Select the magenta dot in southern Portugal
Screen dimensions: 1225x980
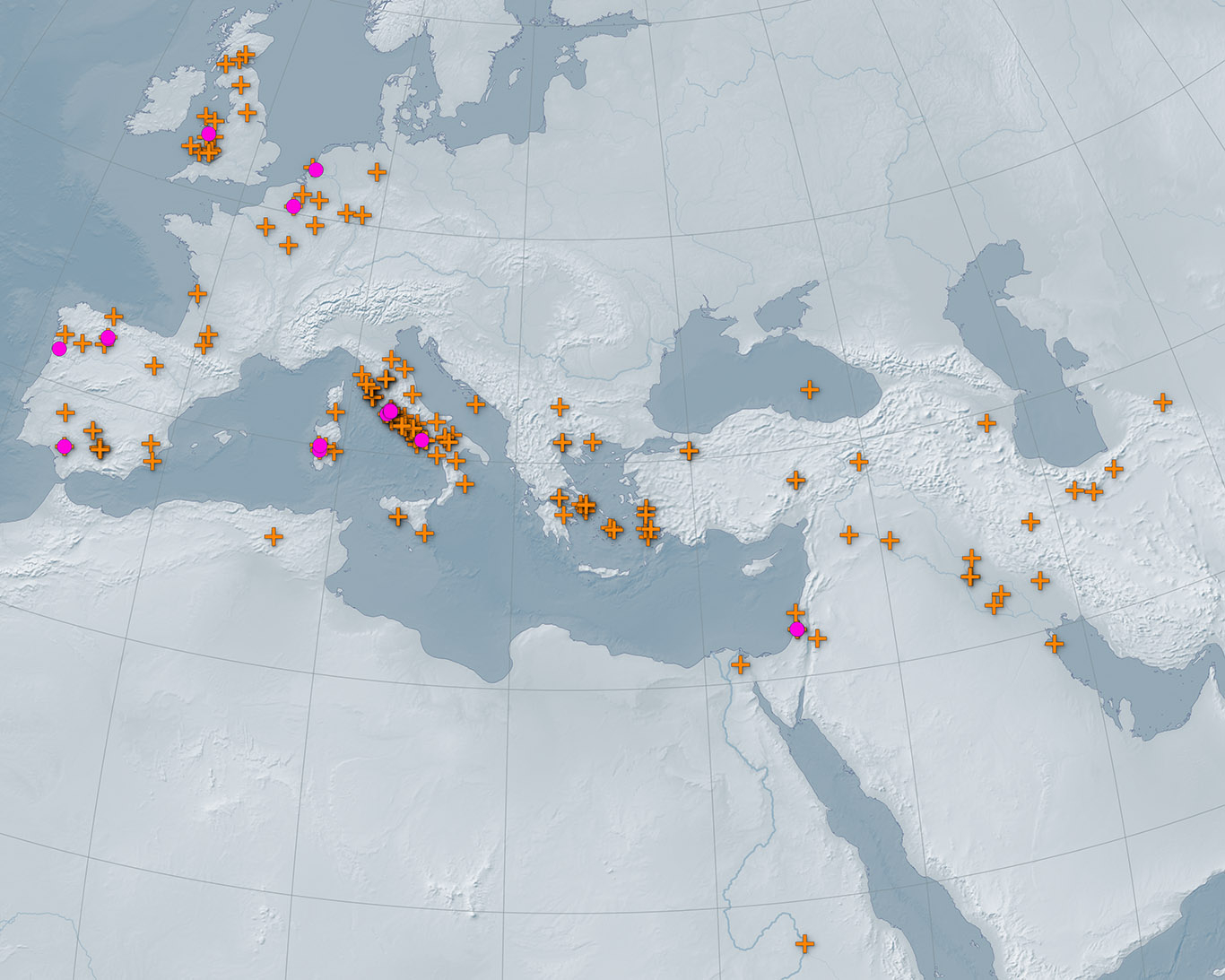64,446
